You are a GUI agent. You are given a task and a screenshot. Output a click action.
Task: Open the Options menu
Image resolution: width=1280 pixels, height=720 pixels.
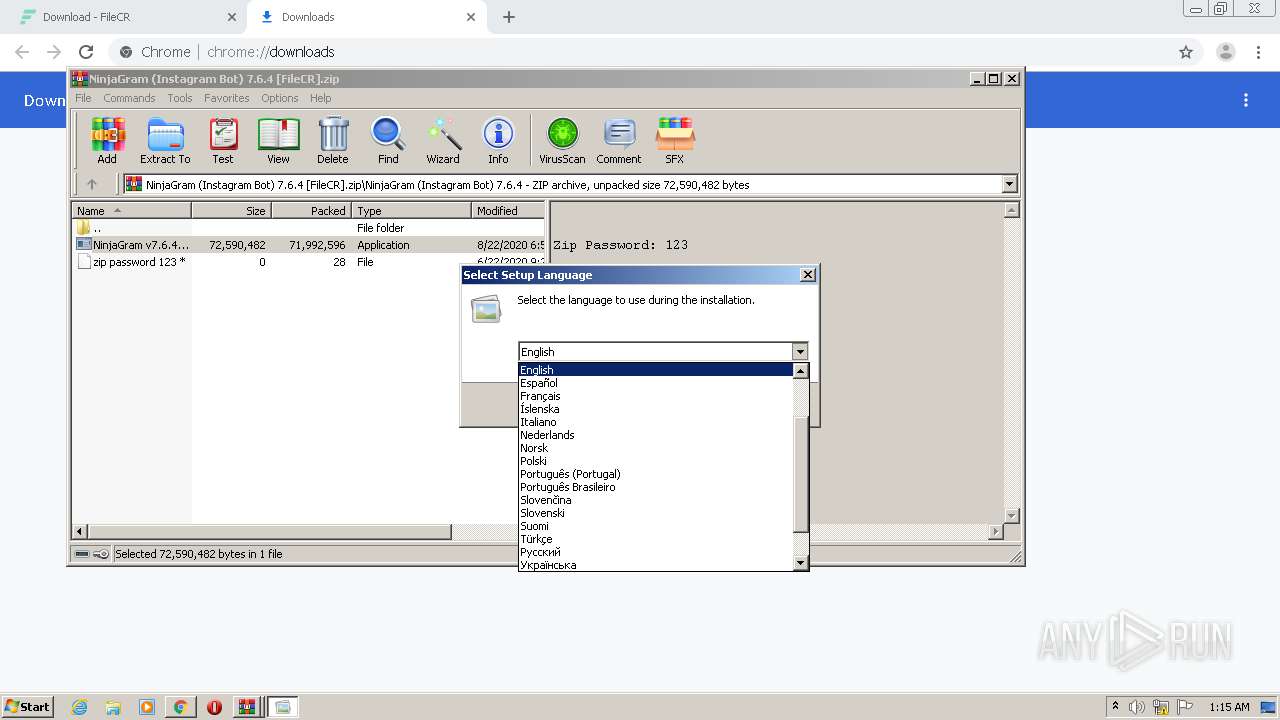click(280, 98)
